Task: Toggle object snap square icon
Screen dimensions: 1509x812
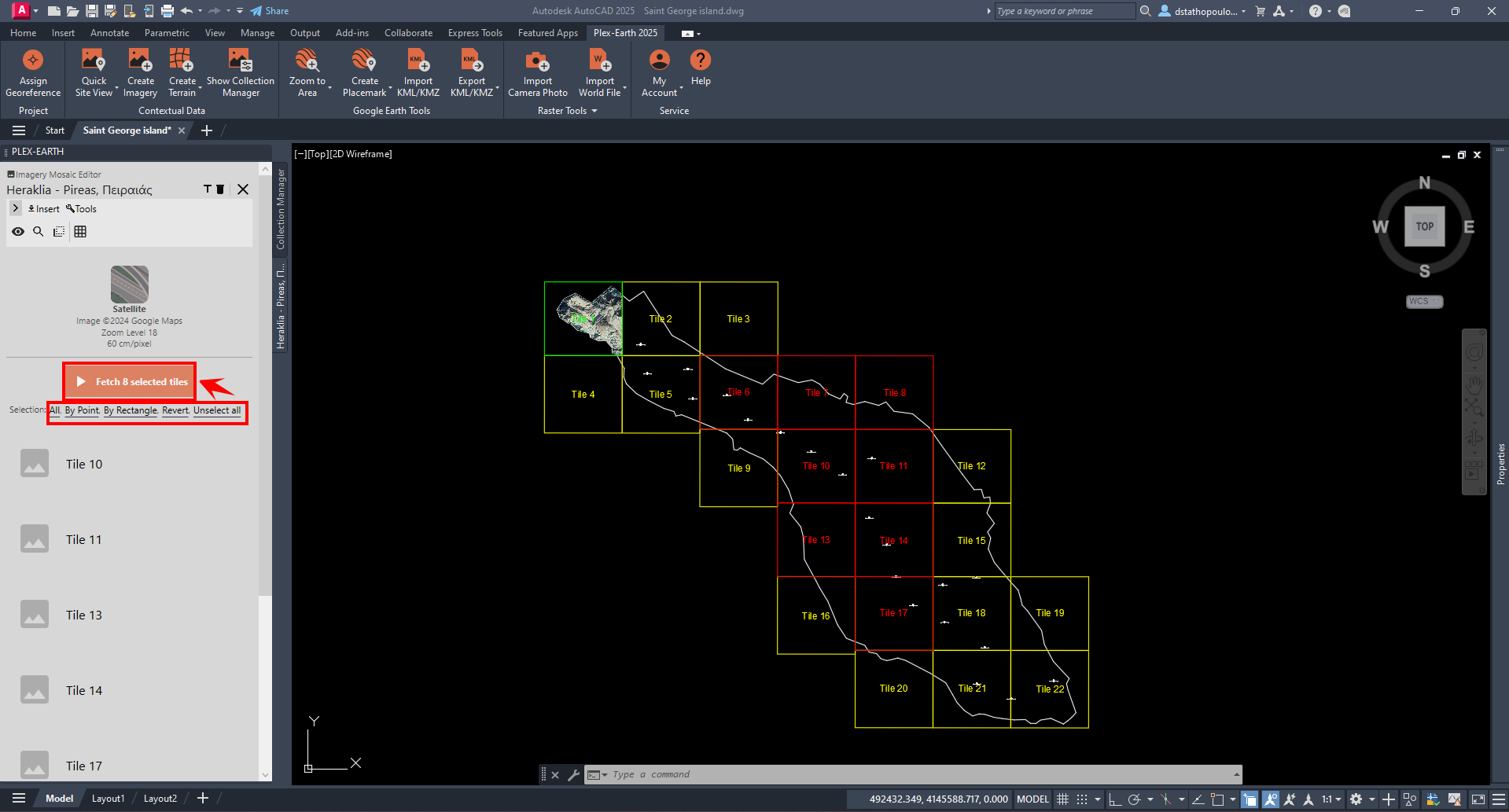Action: coord(1217,799)
